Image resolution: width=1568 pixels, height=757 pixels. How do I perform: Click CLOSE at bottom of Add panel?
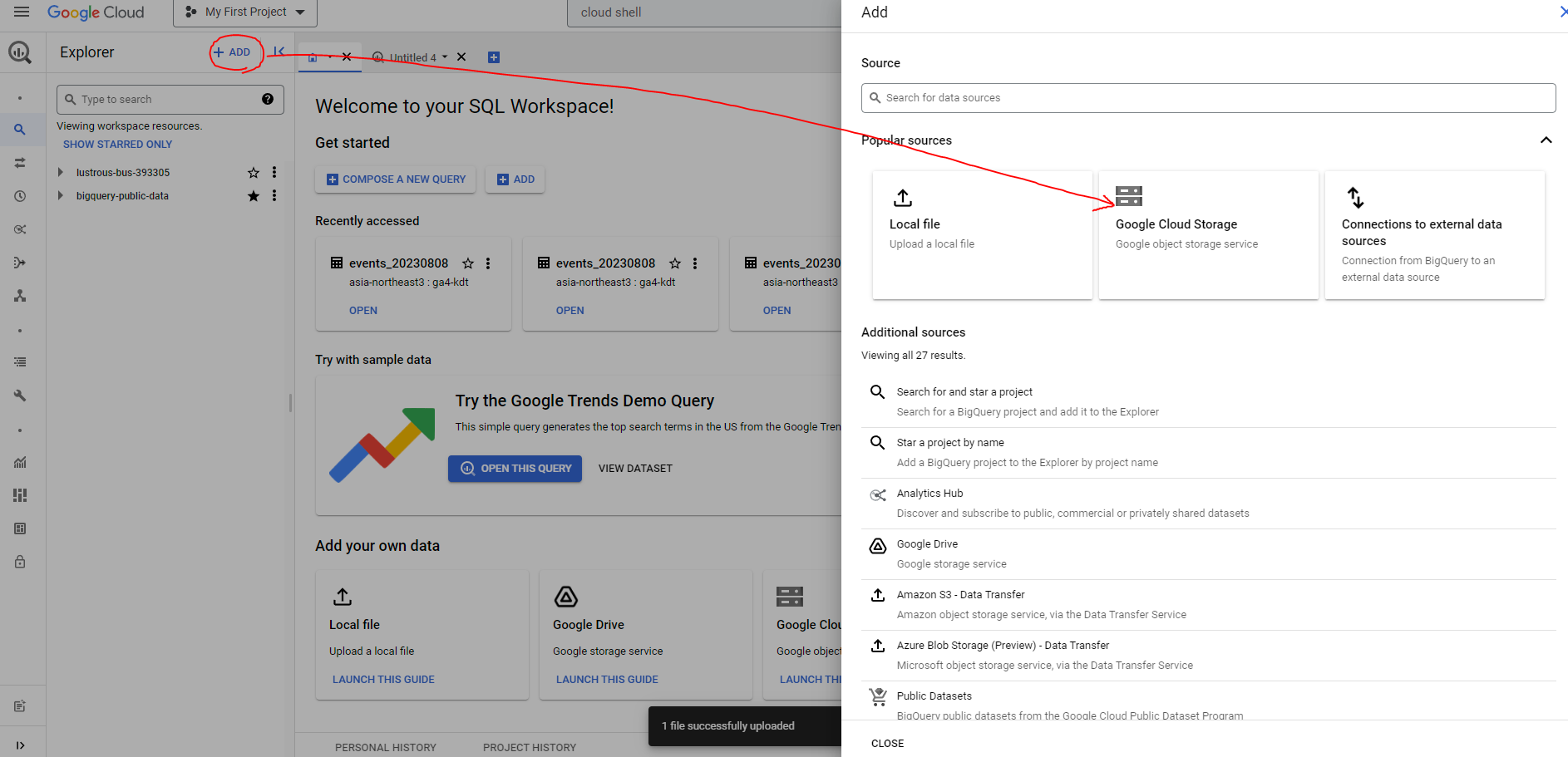[x=887, y=744]
